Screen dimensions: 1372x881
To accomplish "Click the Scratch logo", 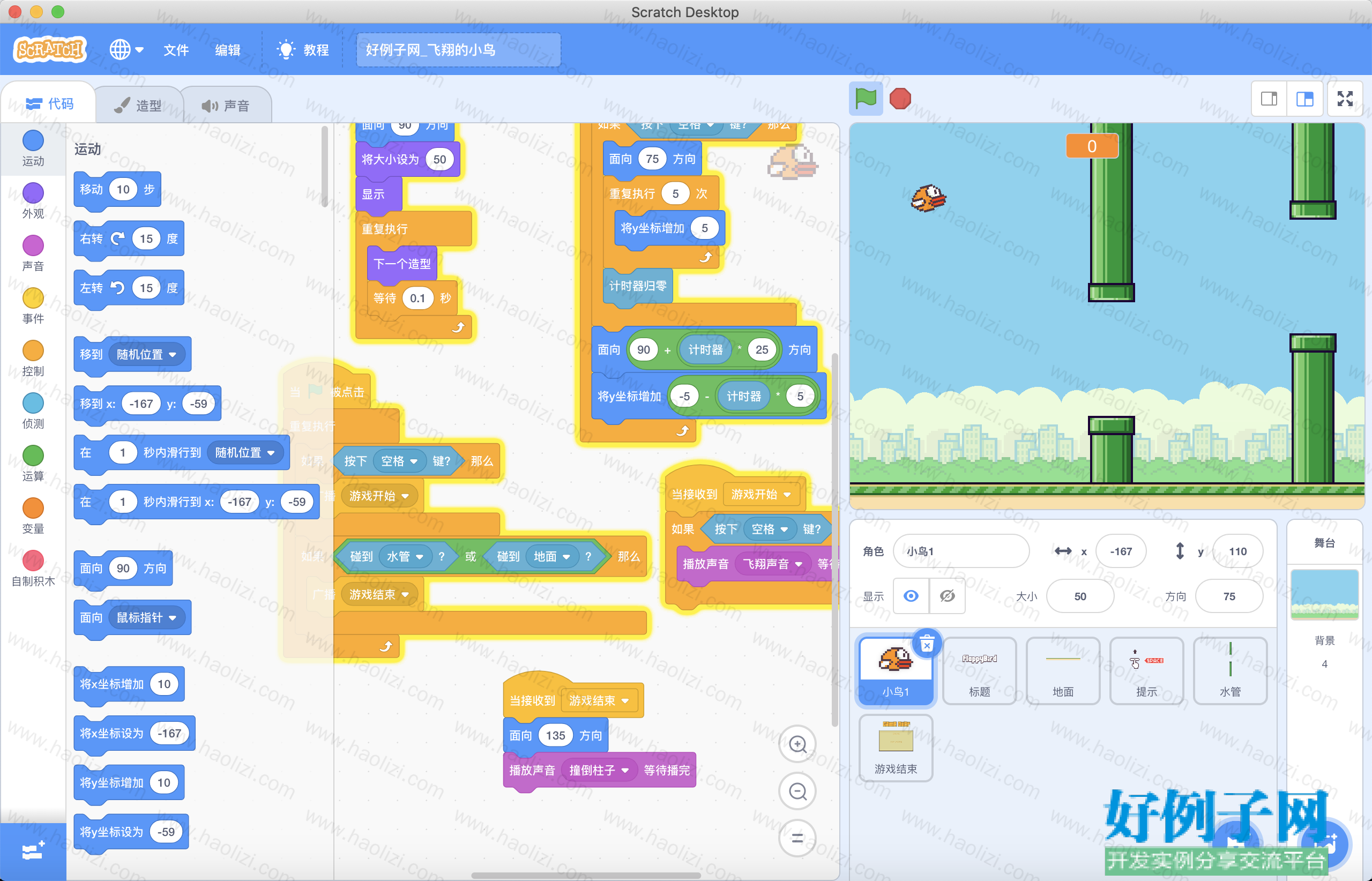I will (50, 49).
